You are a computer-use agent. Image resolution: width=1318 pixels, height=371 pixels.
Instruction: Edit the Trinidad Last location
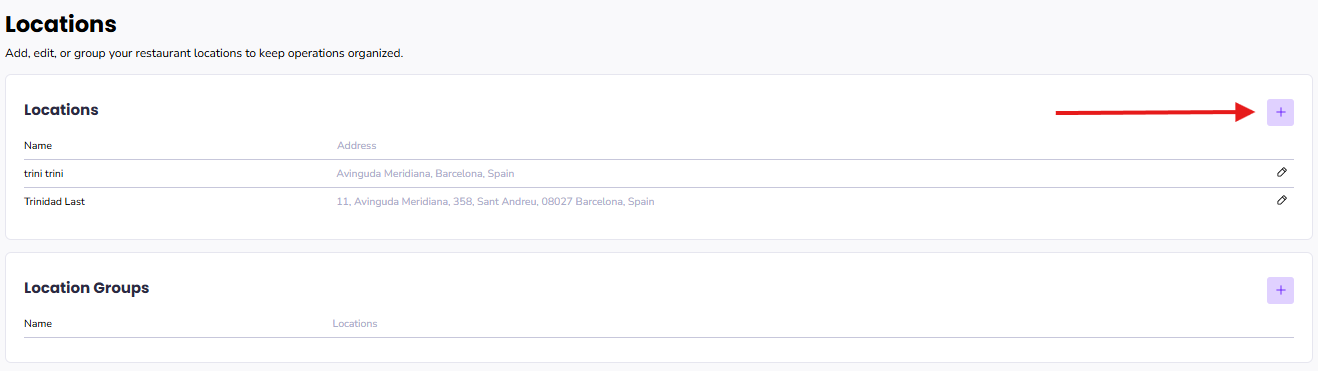[1282, 200]
